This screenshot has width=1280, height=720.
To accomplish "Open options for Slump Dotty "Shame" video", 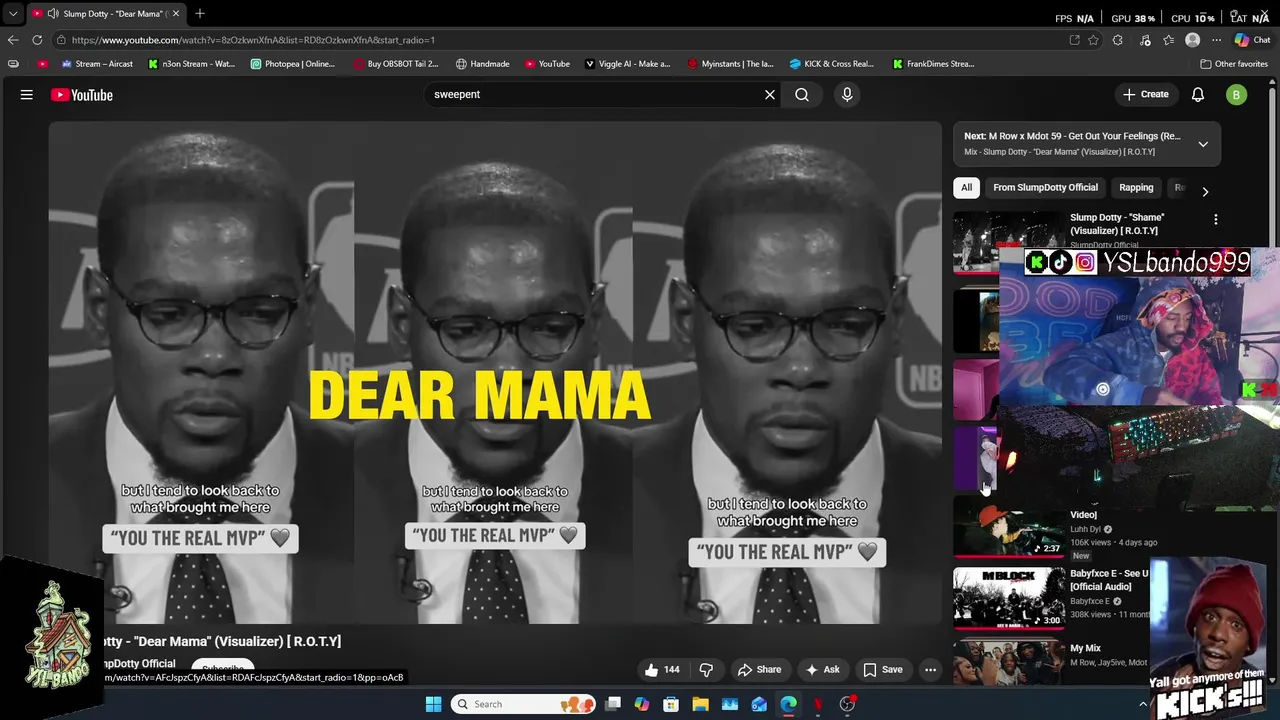I will click(x=1216, y=219).
